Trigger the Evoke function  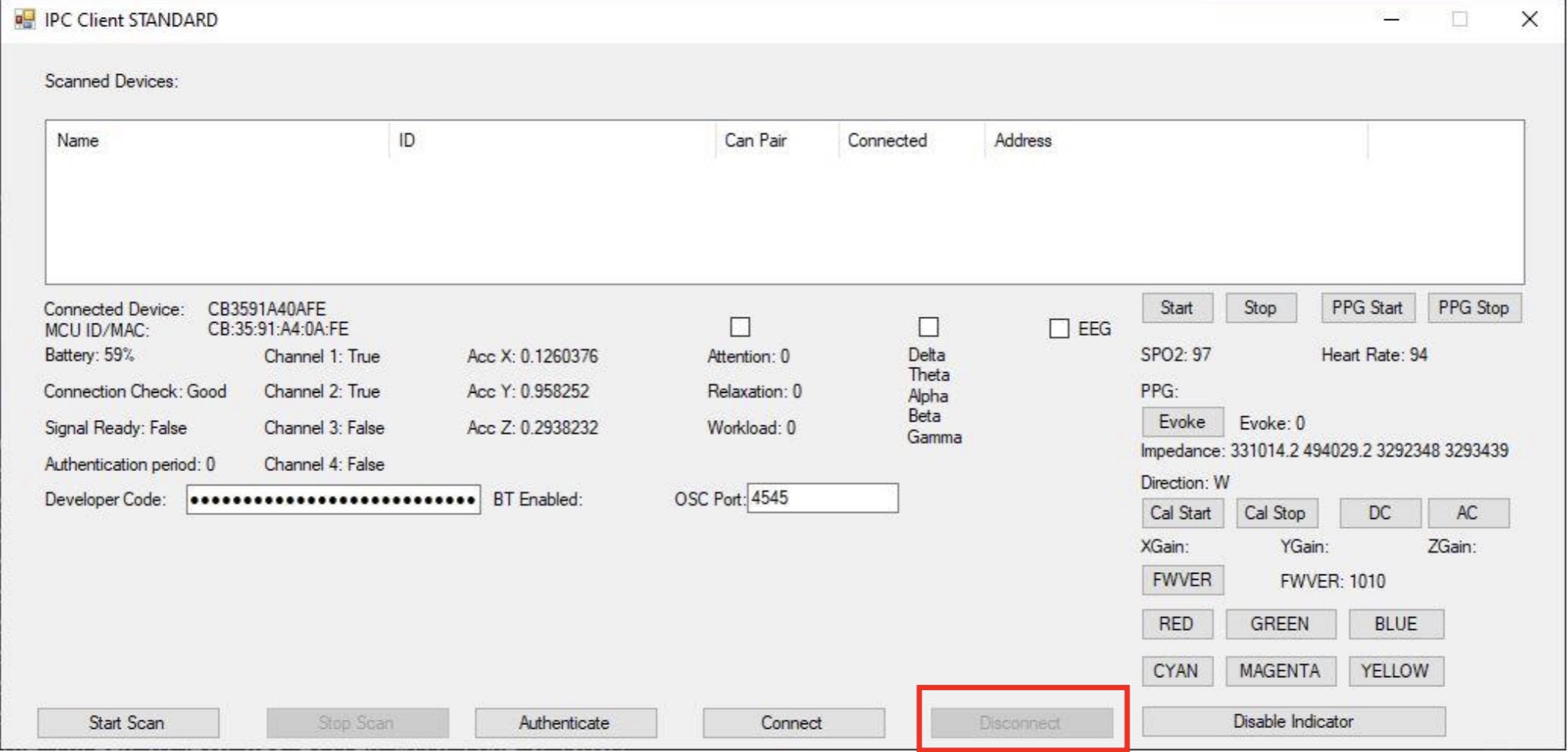click(x=1182, y=422)
